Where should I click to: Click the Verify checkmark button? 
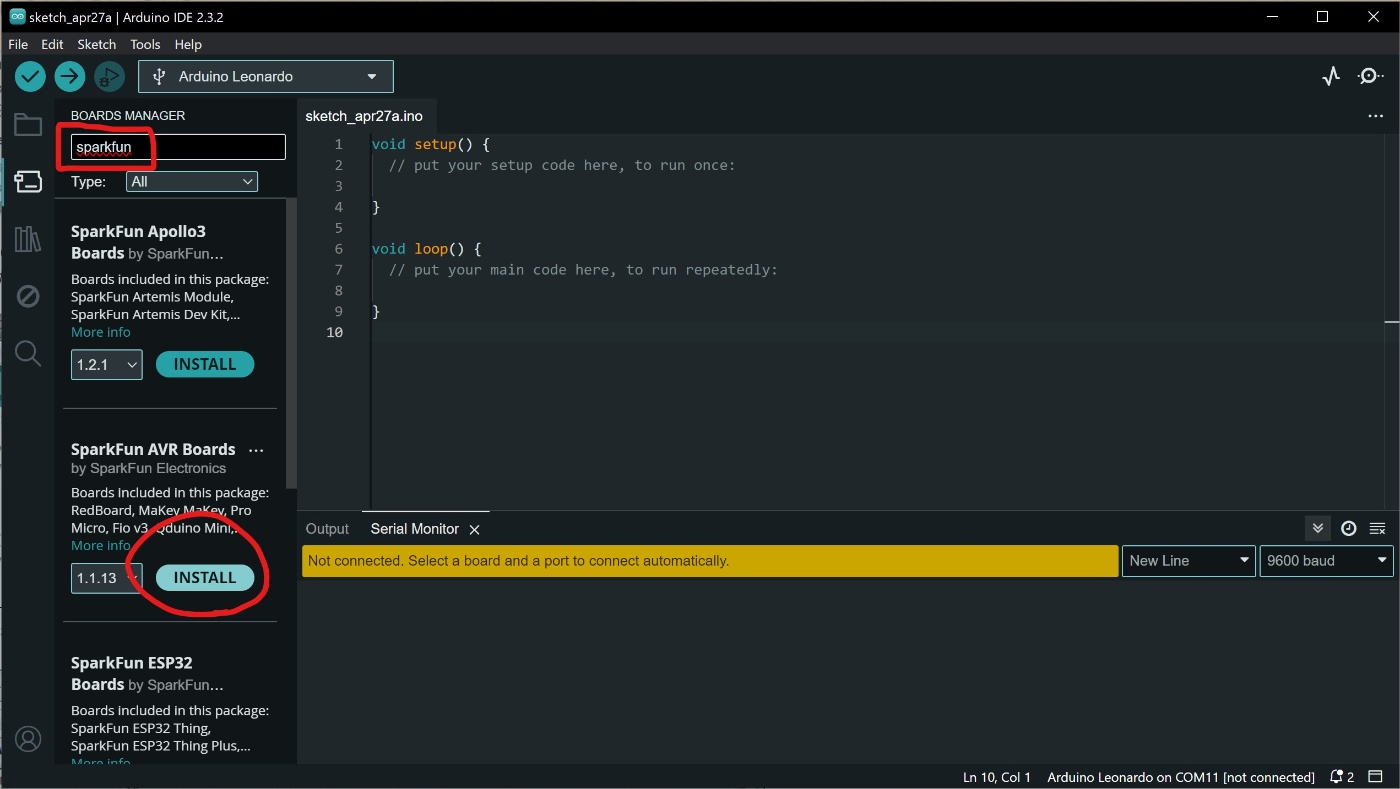30,76
